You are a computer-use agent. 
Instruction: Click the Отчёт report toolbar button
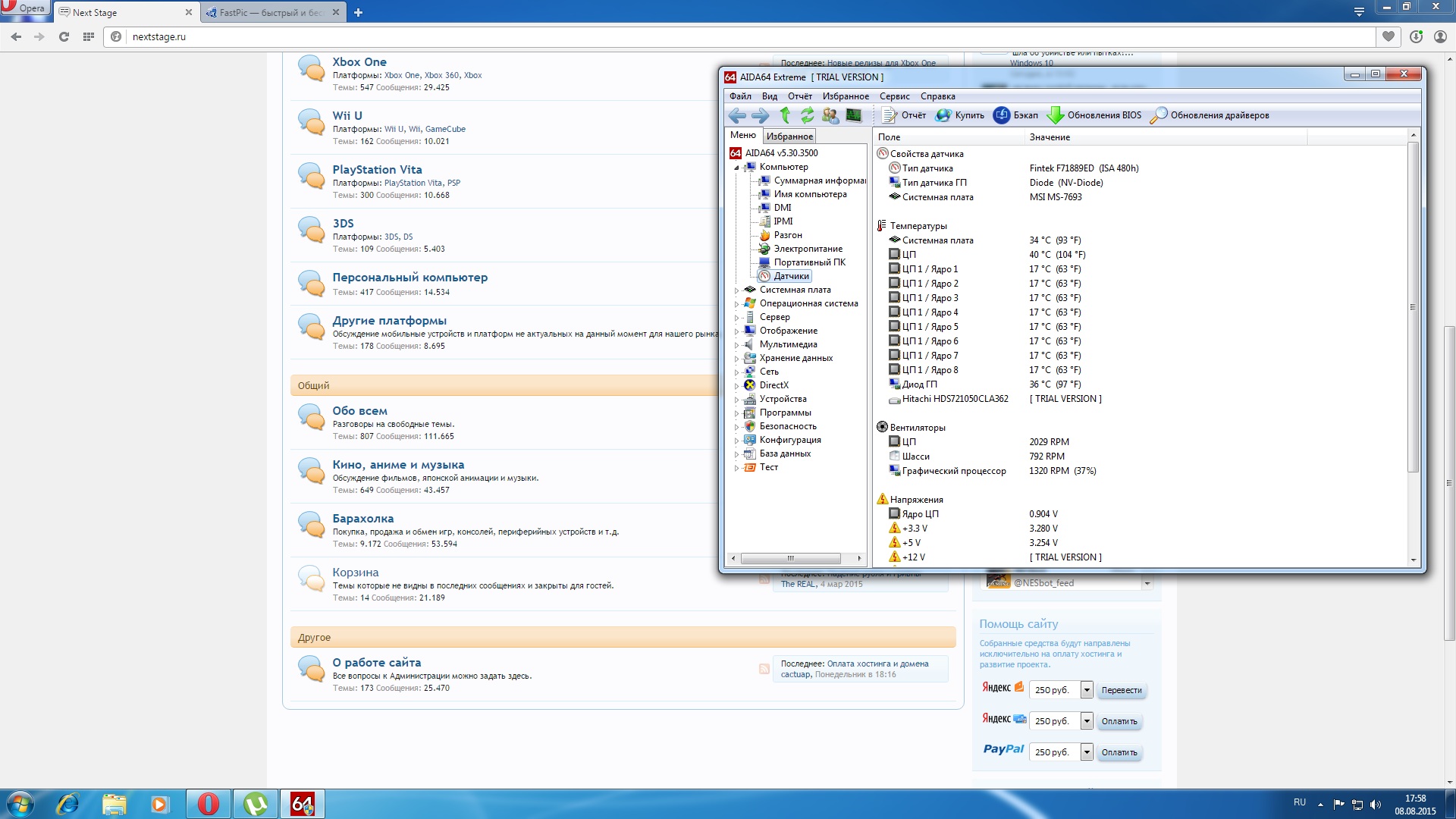[904, 115]
